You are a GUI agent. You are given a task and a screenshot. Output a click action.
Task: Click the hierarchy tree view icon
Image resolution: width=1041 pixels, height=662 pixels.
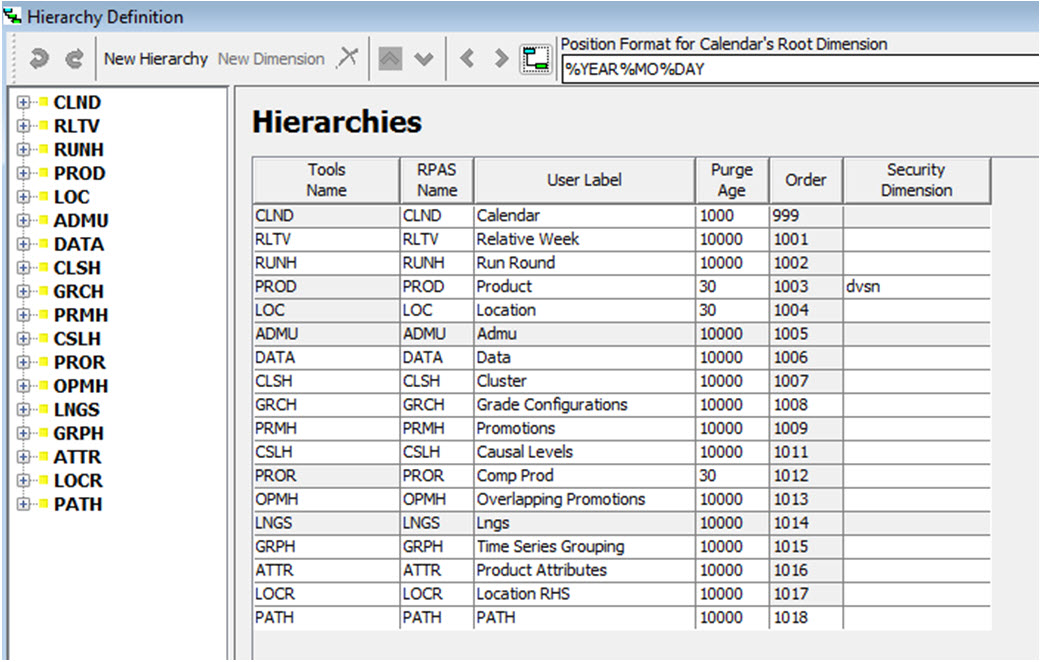(x=535, y=59)
